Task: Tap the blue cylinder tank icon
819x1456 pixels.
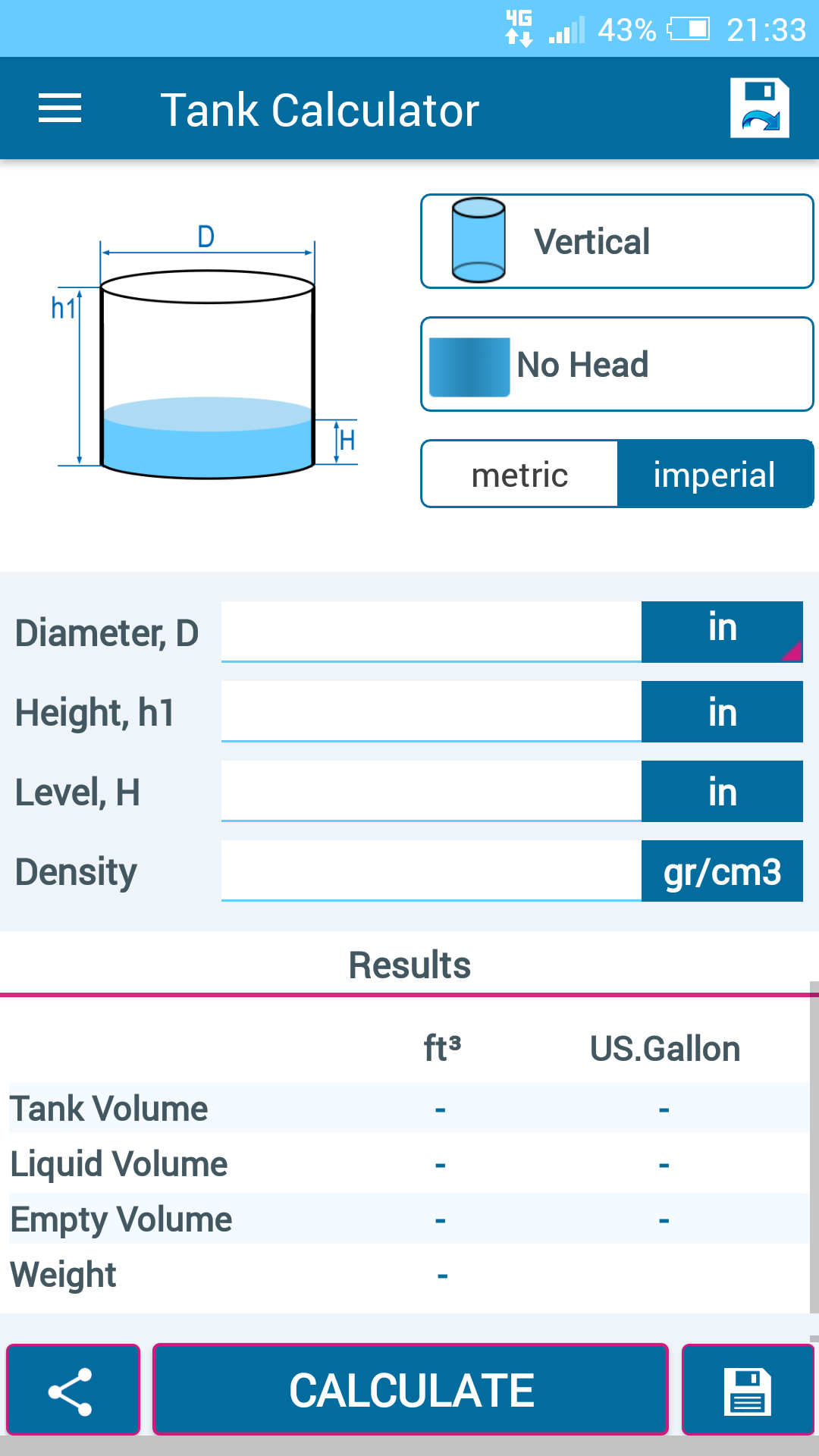Action: 479,240
